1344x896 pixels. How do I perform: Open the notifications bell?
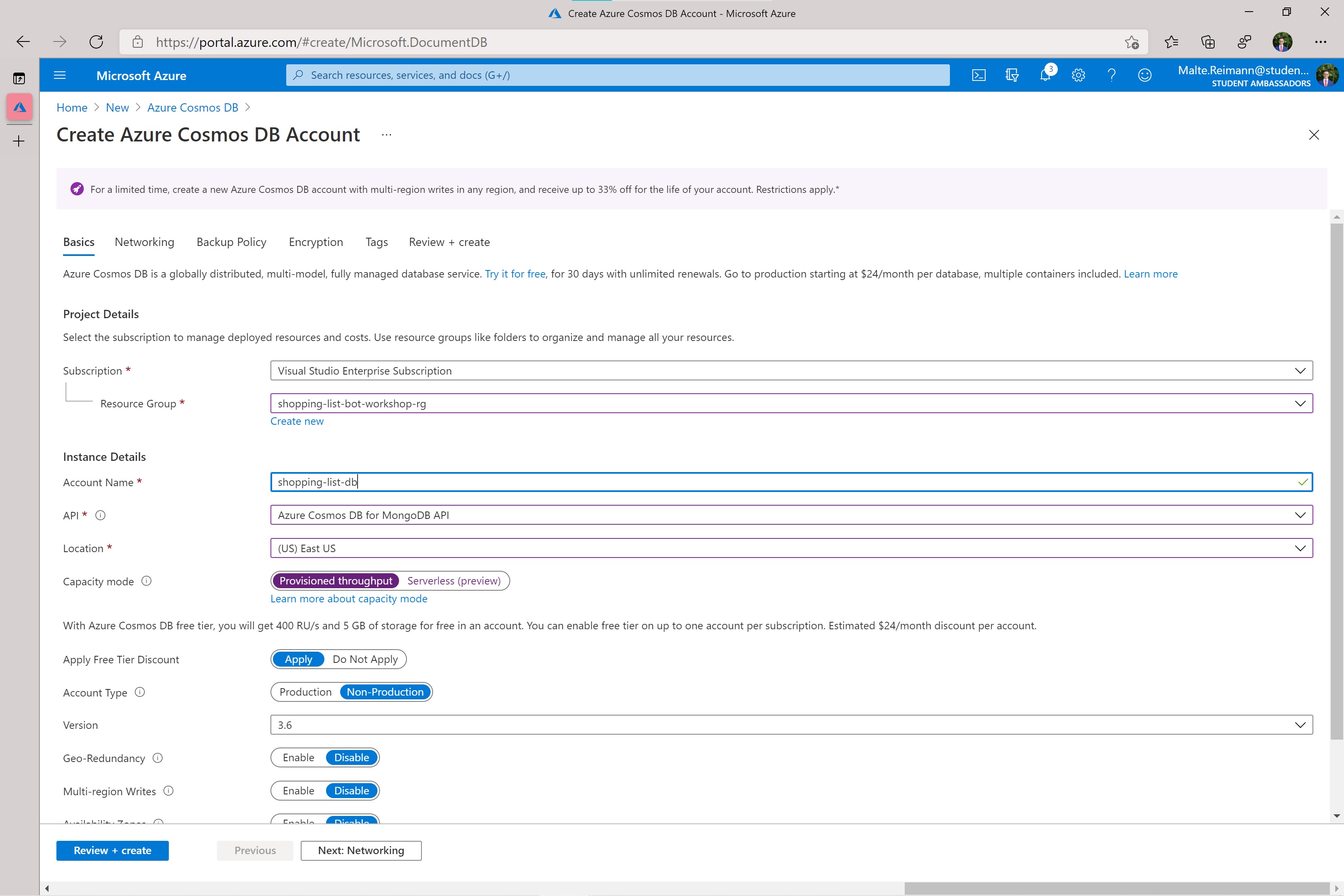click(1045, 75)
